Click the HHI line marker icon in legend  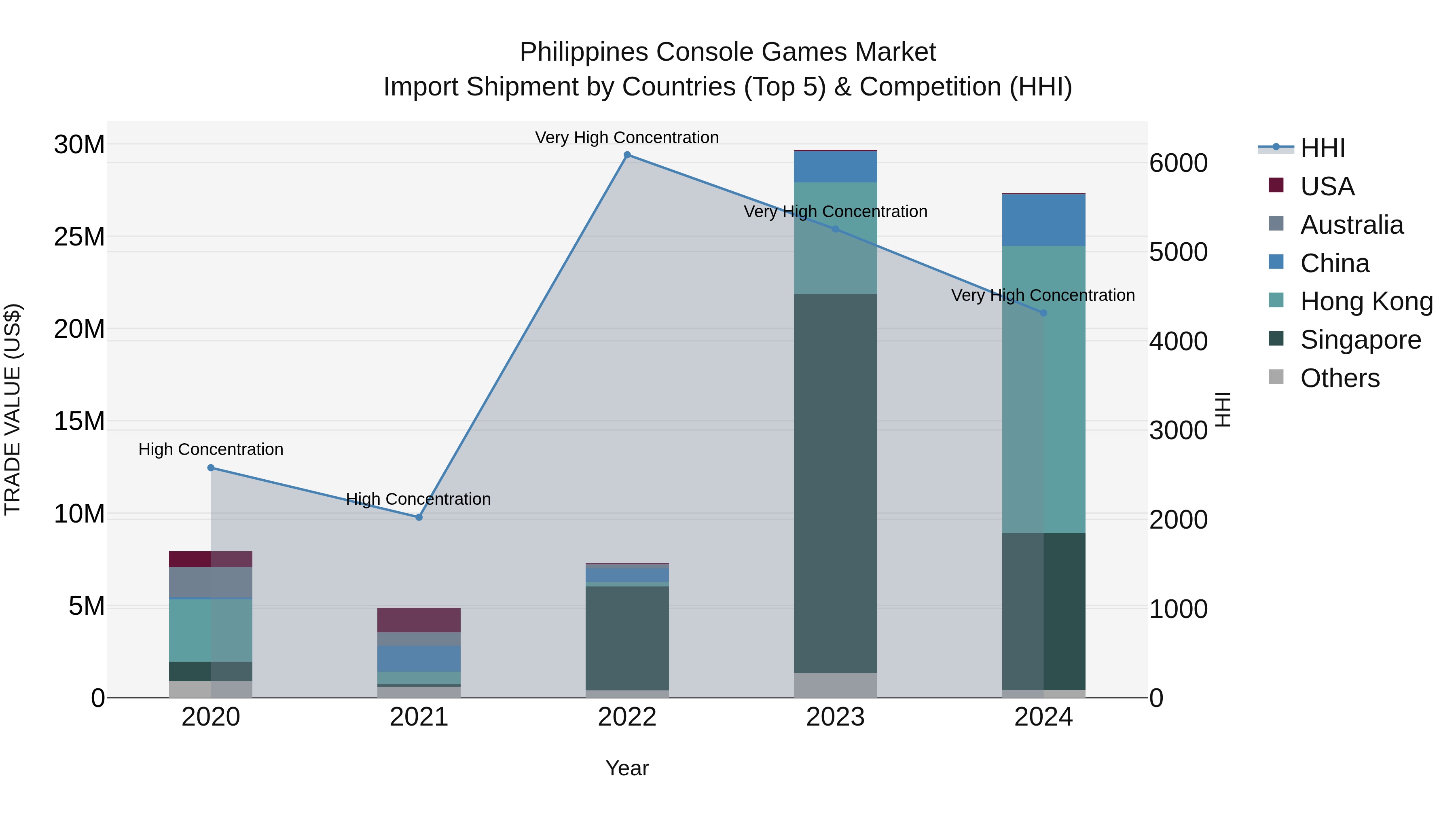coord(1276,148)
